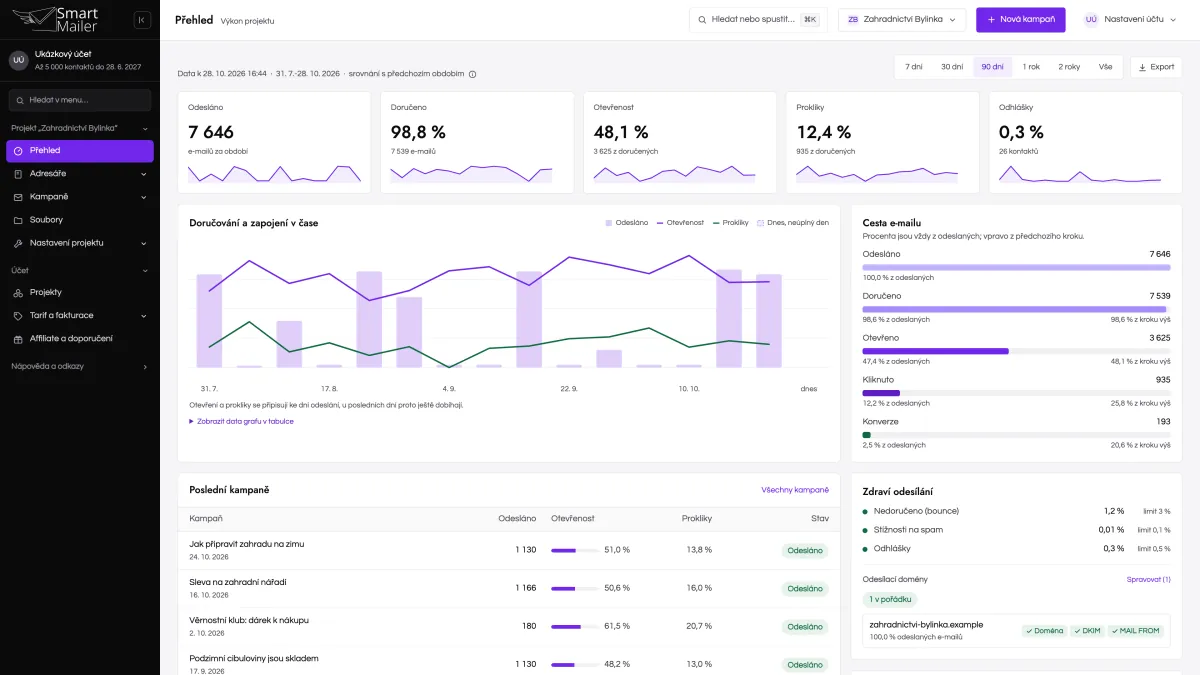Expand Tarif a fakturace menu
Screen dimensions: 1200x675
(80, 316)
